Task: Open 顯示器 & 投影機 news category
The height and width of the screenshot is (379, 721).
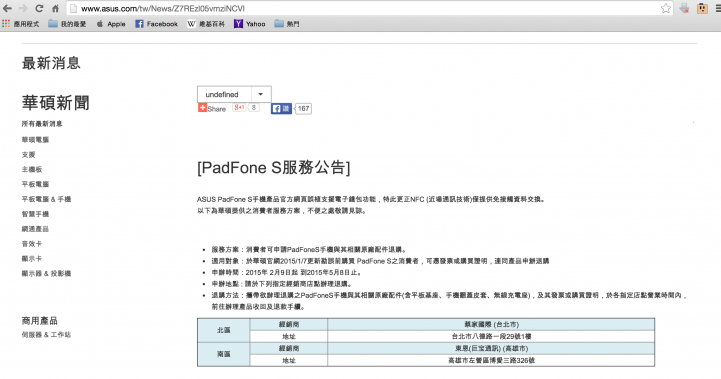Action: pyautogui.click(x=46, y=273)
